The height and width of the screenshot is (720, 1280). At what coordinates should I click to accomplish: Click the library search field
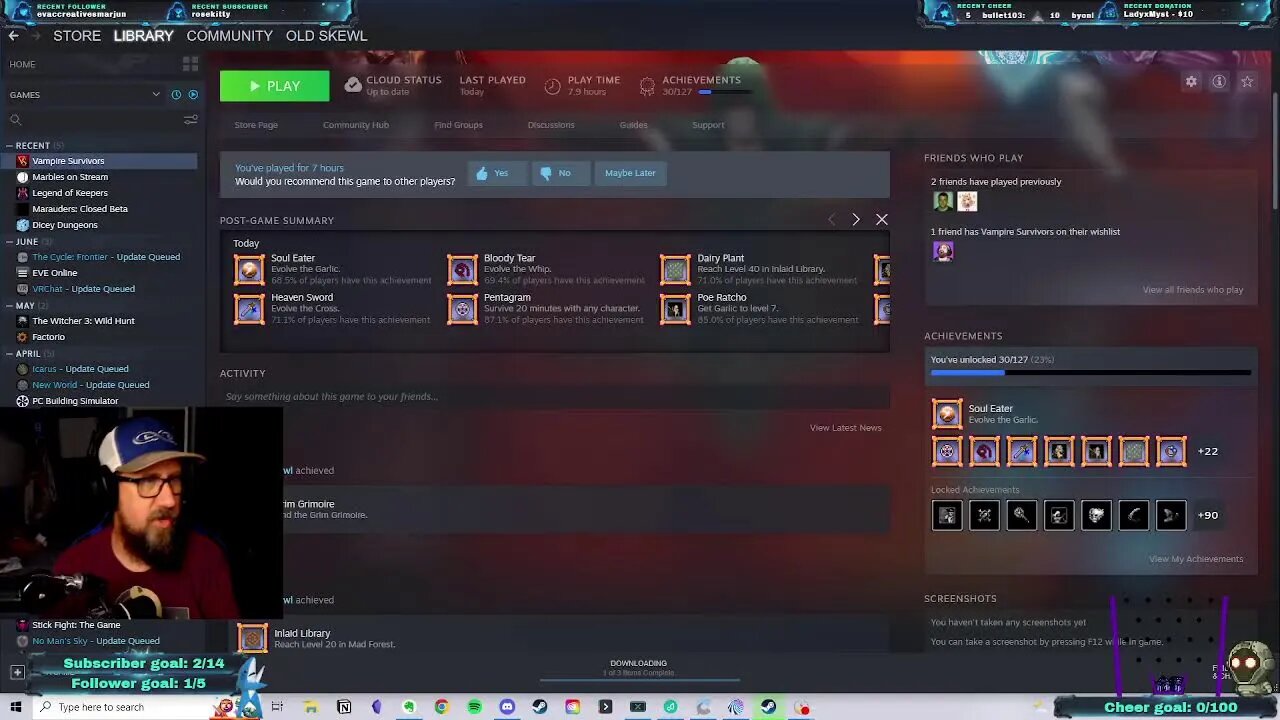point(94,120)
